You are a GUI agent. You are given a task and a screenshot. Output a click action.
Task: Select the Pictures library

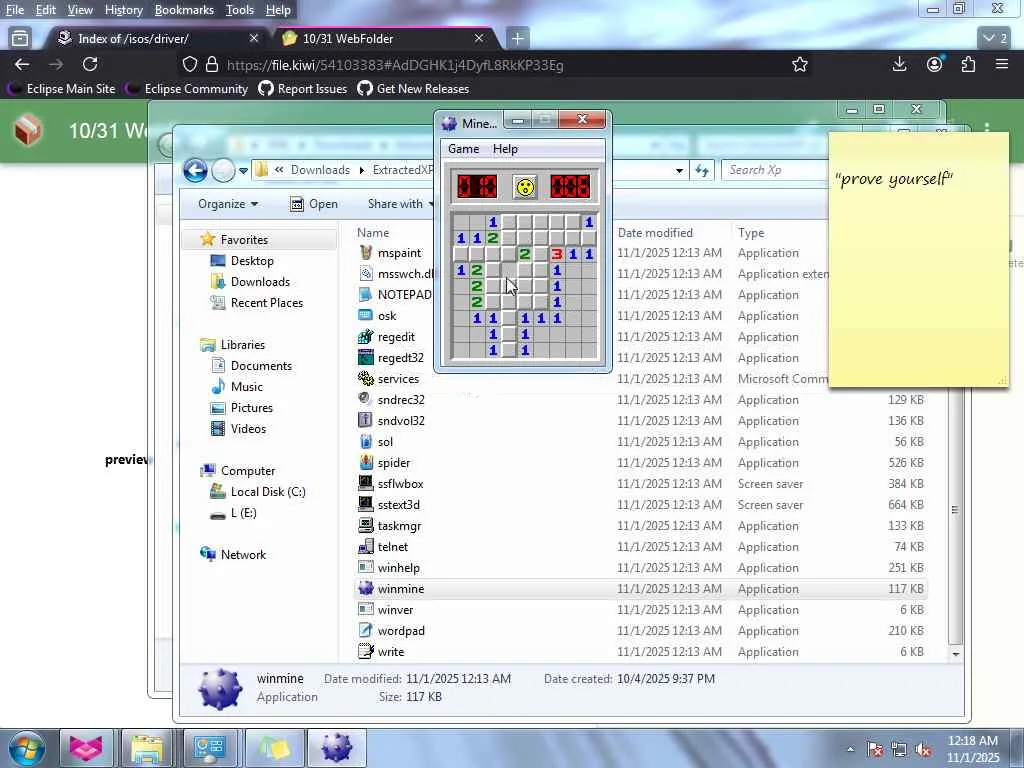[x=251, y=408]
